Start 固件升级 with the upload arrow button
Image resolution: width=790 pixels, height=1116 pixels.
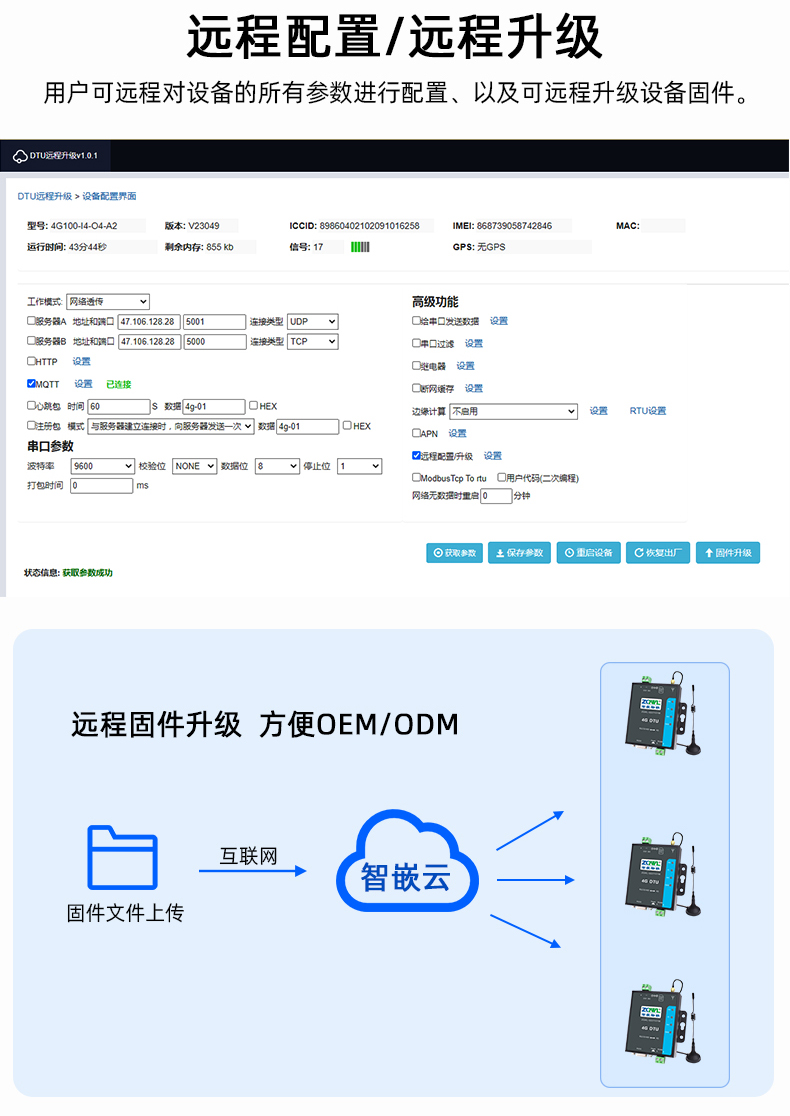729,553
